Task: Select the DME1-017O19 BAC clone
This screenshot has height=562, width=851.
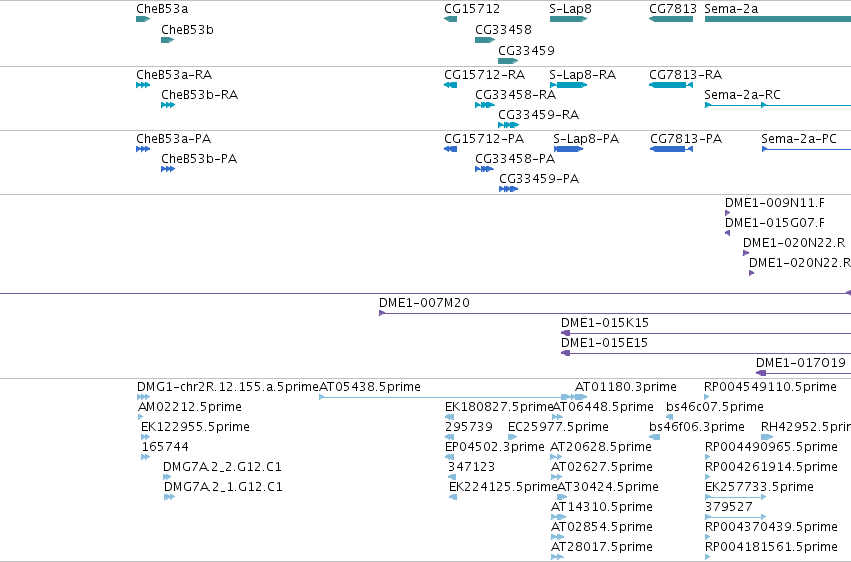Action: coord(803,373)
